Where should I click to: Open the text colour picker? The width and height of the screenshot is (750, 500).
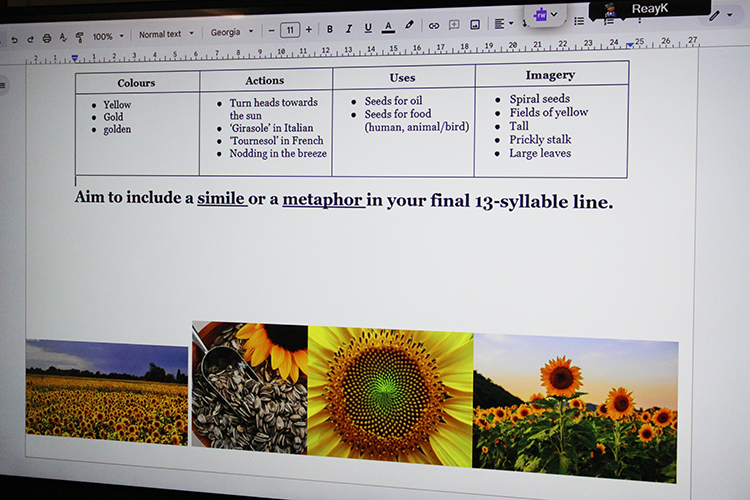pyautogui.click(x=388, y=27)
